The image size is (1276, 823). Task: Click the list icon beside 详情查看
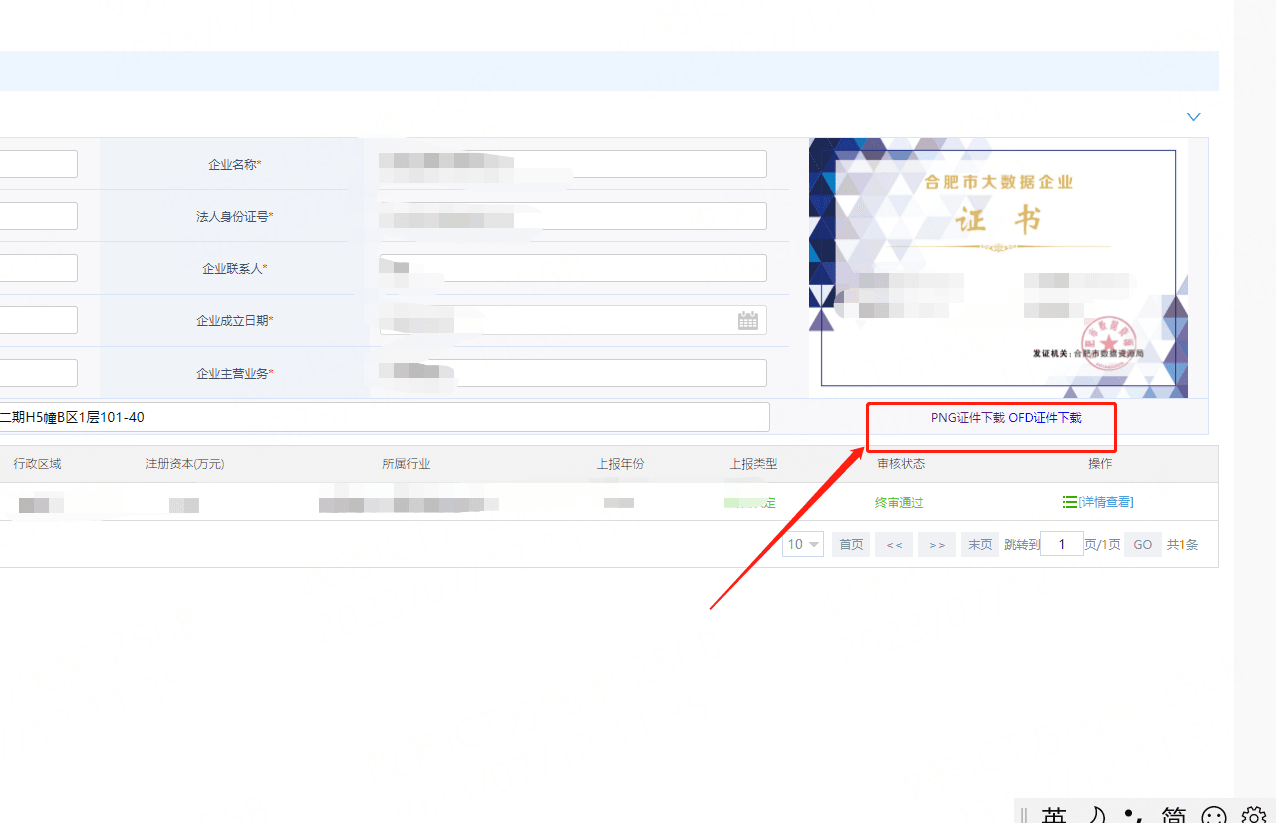1069,502
